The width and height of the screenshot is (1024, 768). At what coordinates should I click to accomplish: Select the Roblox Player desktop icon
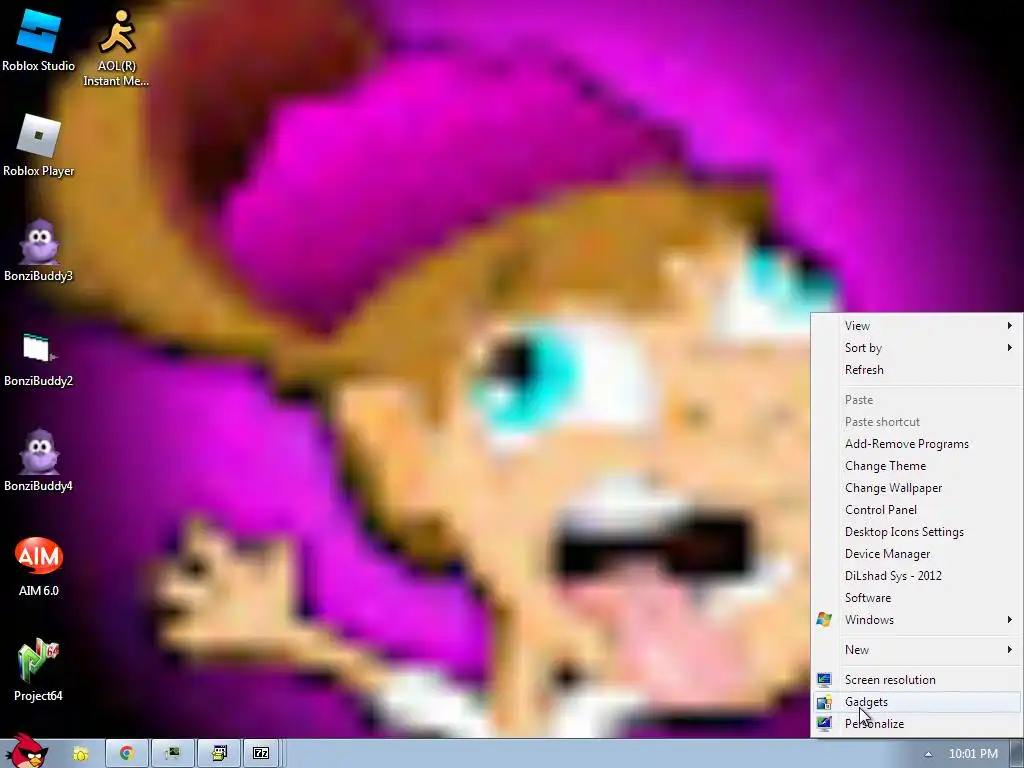coord(39,145)
